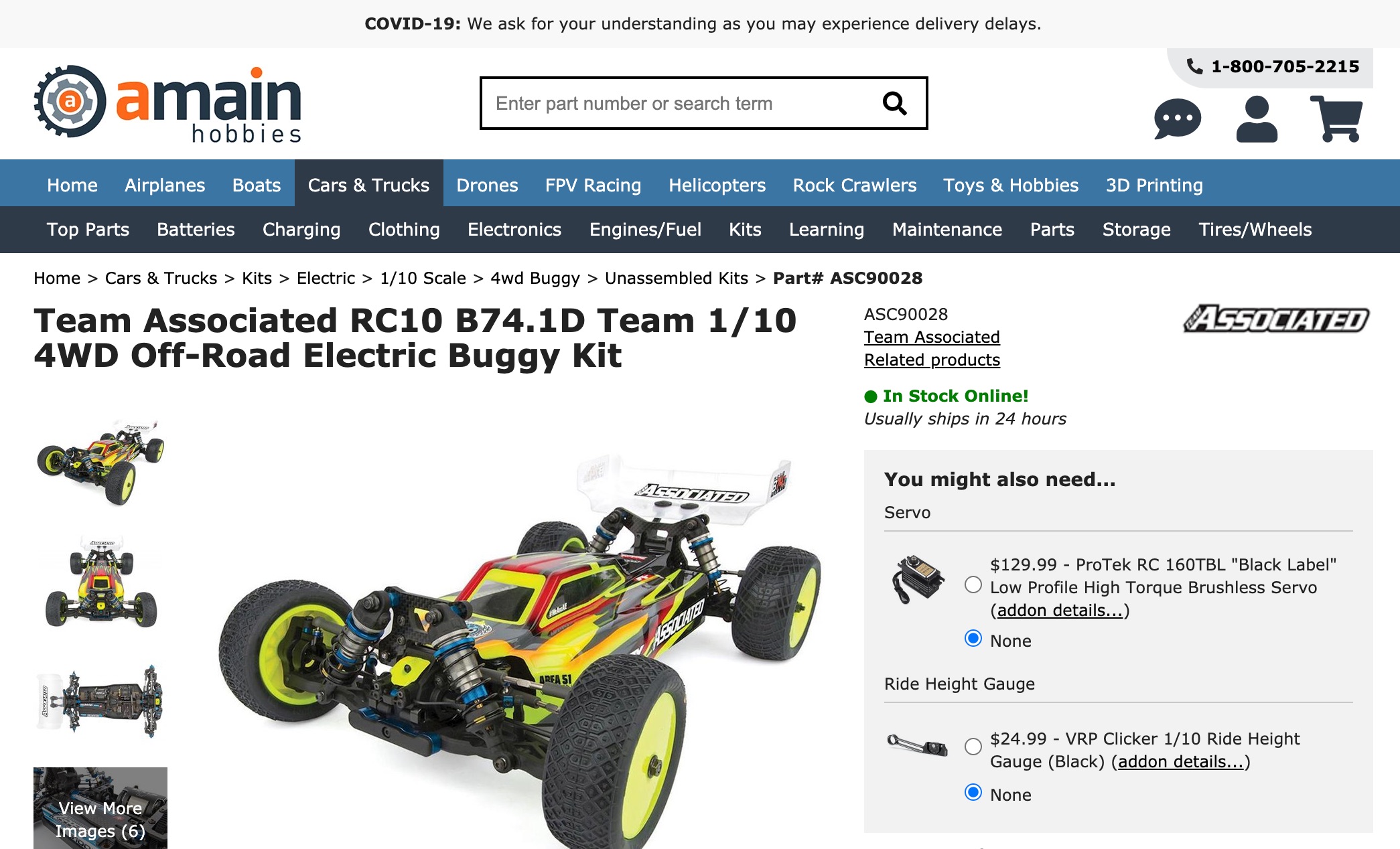Open the user account icon
1400x849 pixels.
(x=1257, y=119)
